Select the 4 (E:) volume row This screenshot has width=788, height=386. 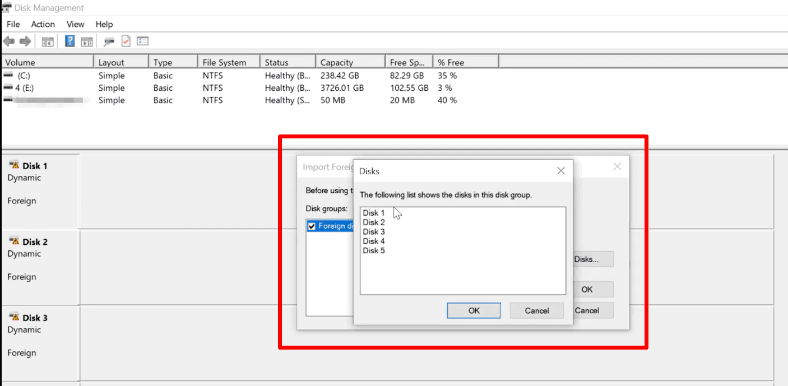(249, 88)
